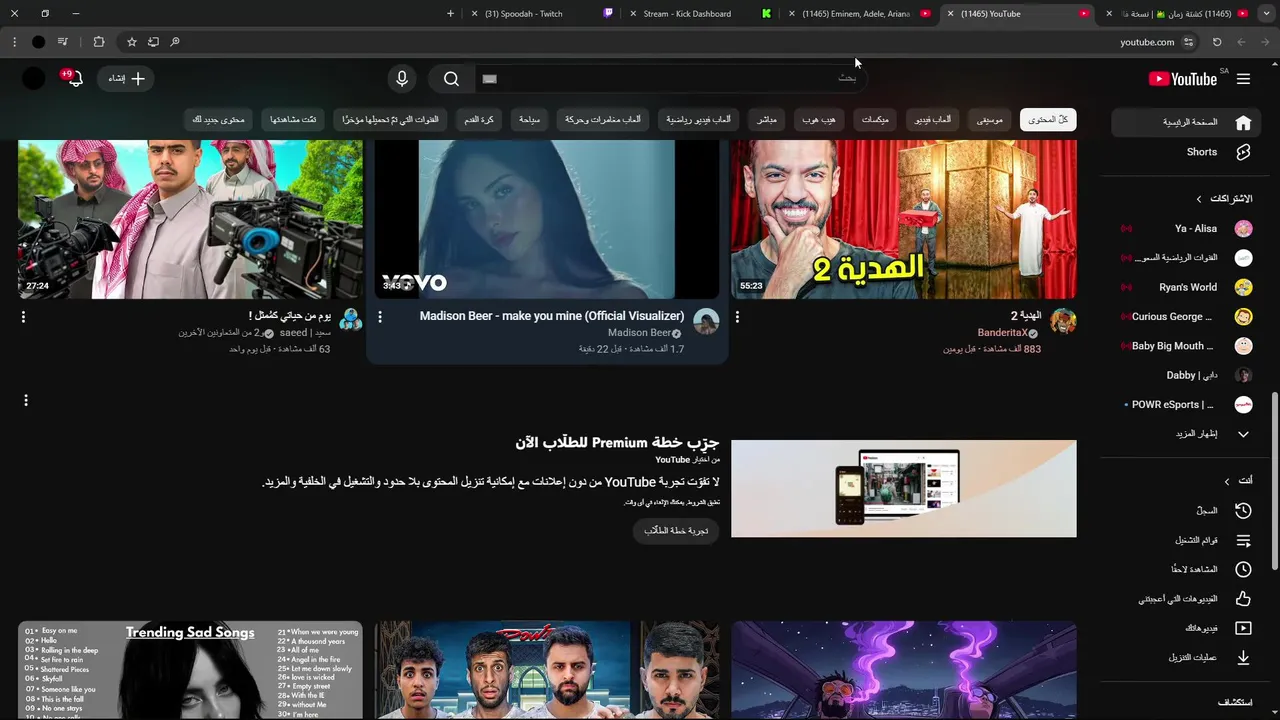Open the hamburger guide menu icon
Screen dimensions: 1280x720
1243,79
